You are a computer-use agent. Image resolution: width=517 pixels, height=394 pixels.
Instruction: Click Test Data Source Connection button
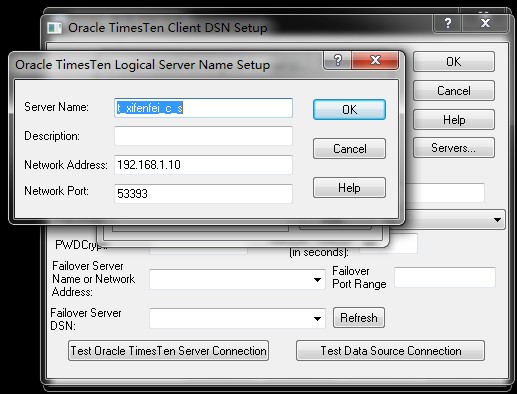(390, 351)
